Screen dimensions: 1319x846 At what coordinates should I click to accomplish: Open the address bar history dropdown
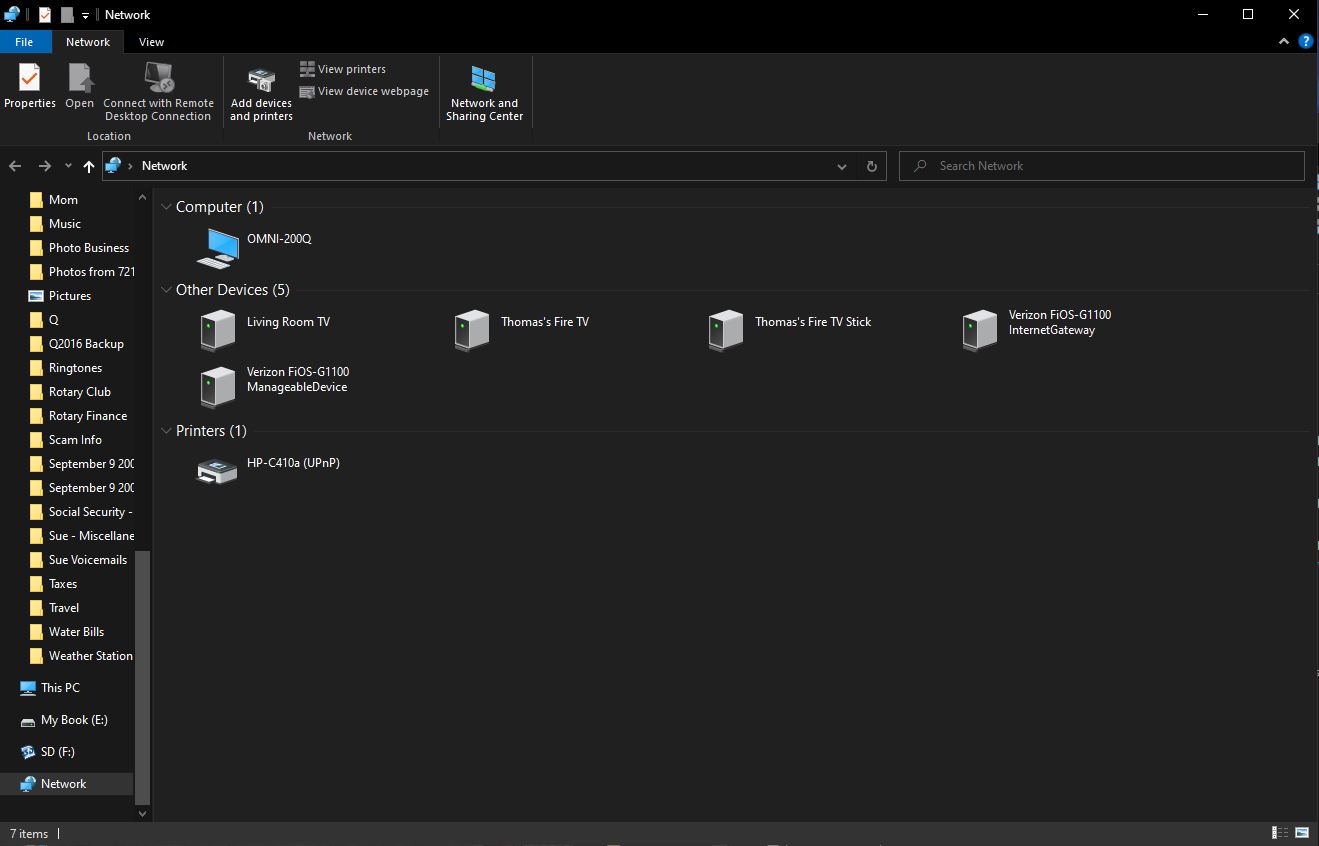coord(842,166)
